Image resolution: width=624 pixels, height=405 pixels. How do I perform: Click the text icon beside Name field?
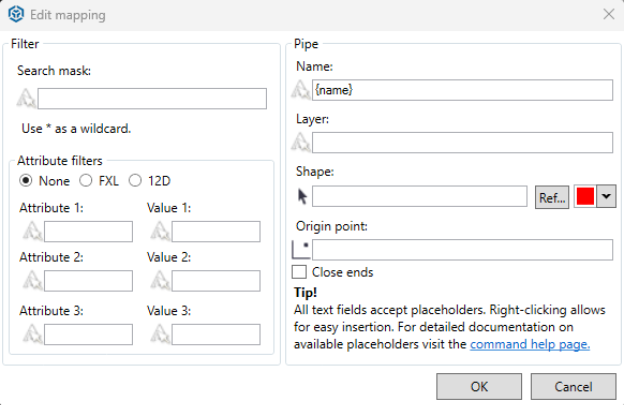(301, 90)
